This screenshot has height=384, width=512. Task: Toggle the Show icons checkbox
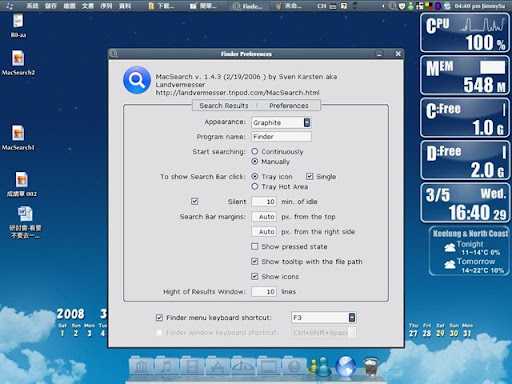[255, 276]
